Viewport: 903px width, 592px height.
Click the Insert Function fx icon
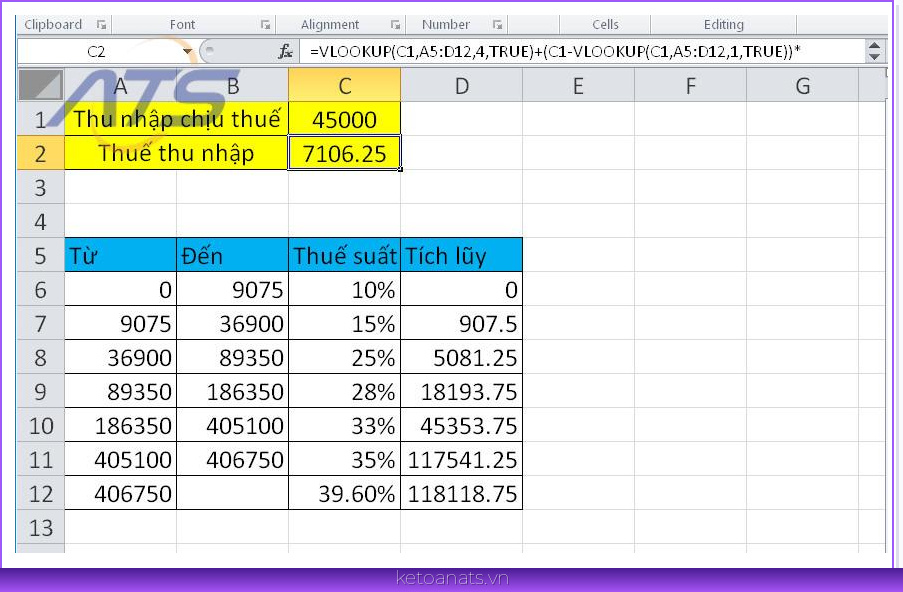click(x=285, y=52)
